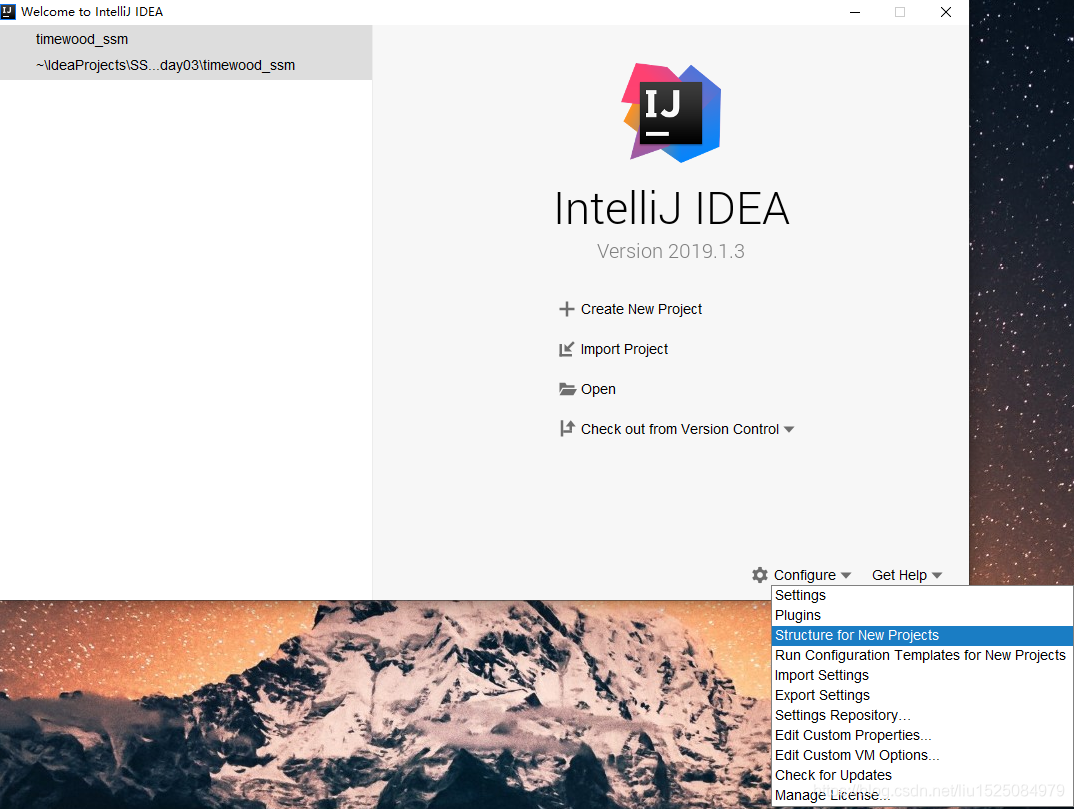The height and width of the screenshot is (809, 1074).
Task: Click the Get Help label
Action: (x=899, y=575)
